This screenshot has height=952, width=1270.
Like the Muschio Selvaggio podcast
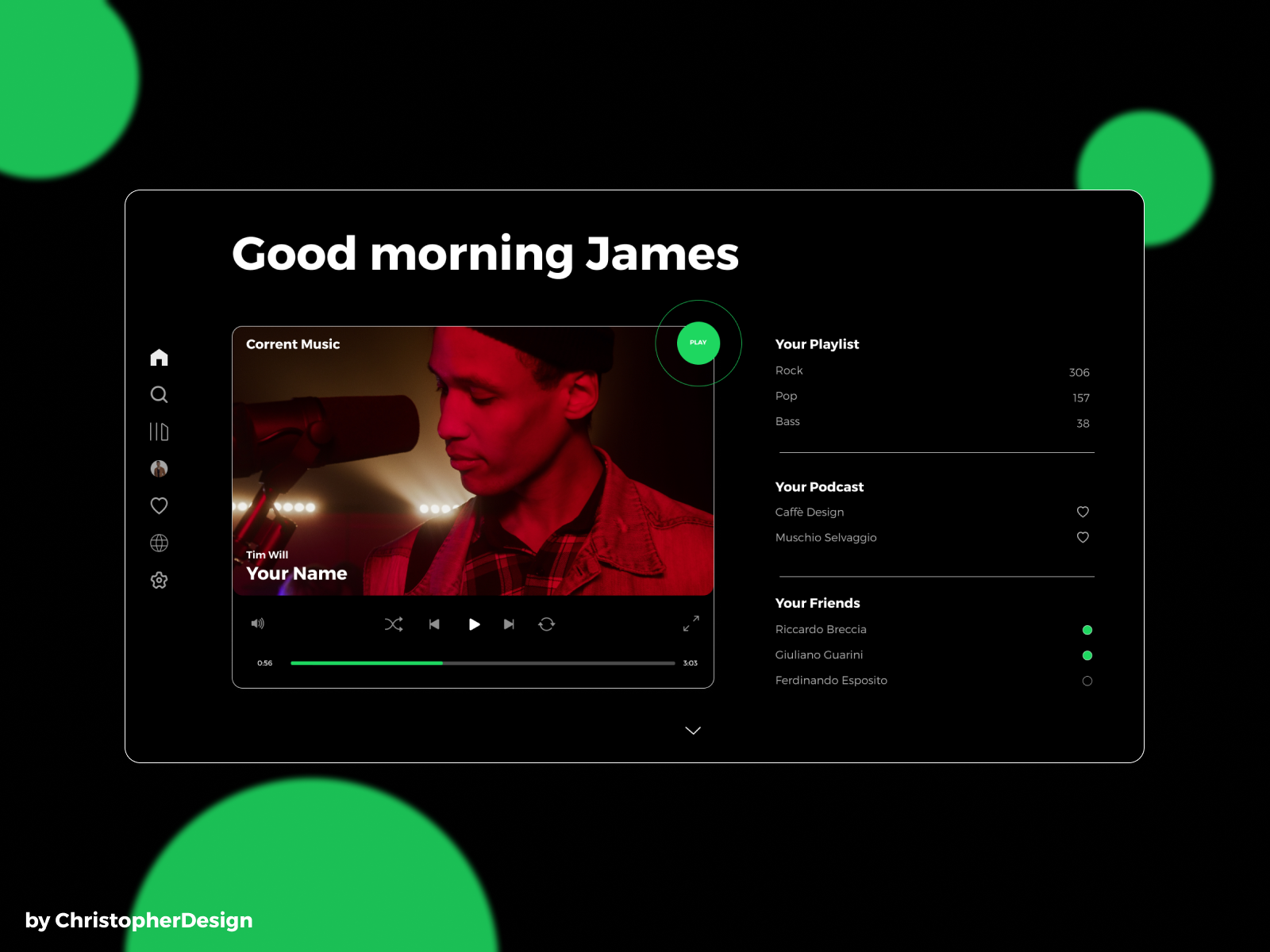tap(1083, 537)
